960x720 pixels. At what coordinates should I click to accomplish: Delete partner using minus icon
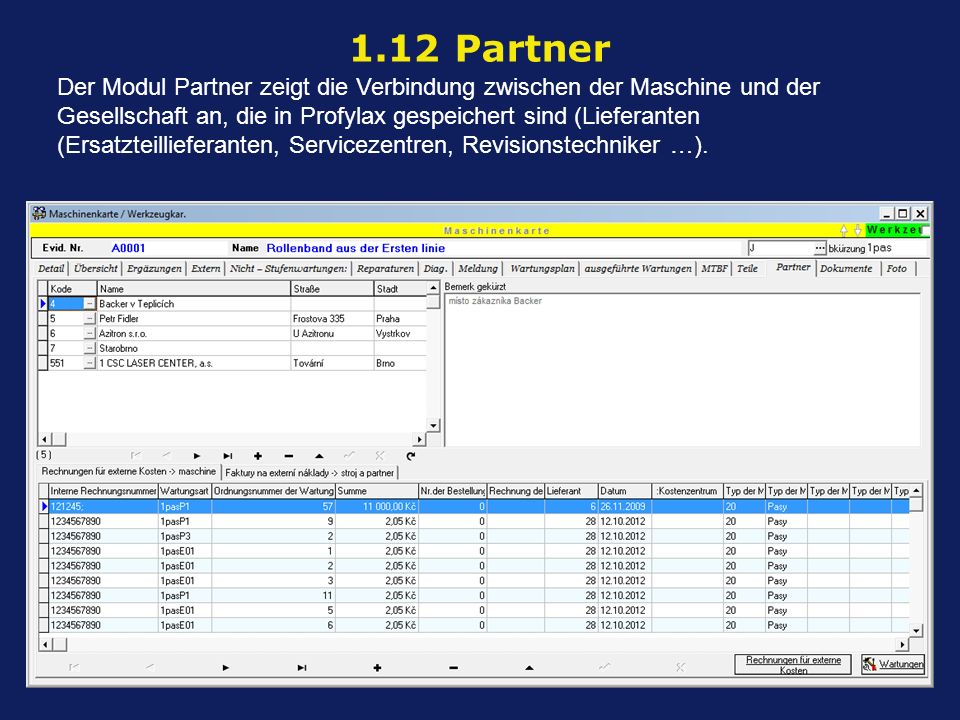(288, 456)
